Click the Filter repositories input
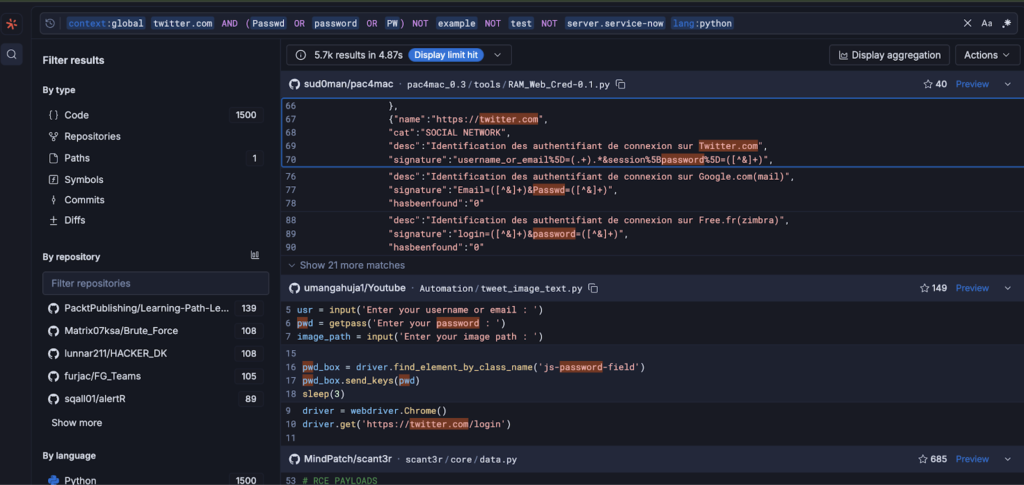Viewport: 1024px width, 485px height. coord(155,283)
